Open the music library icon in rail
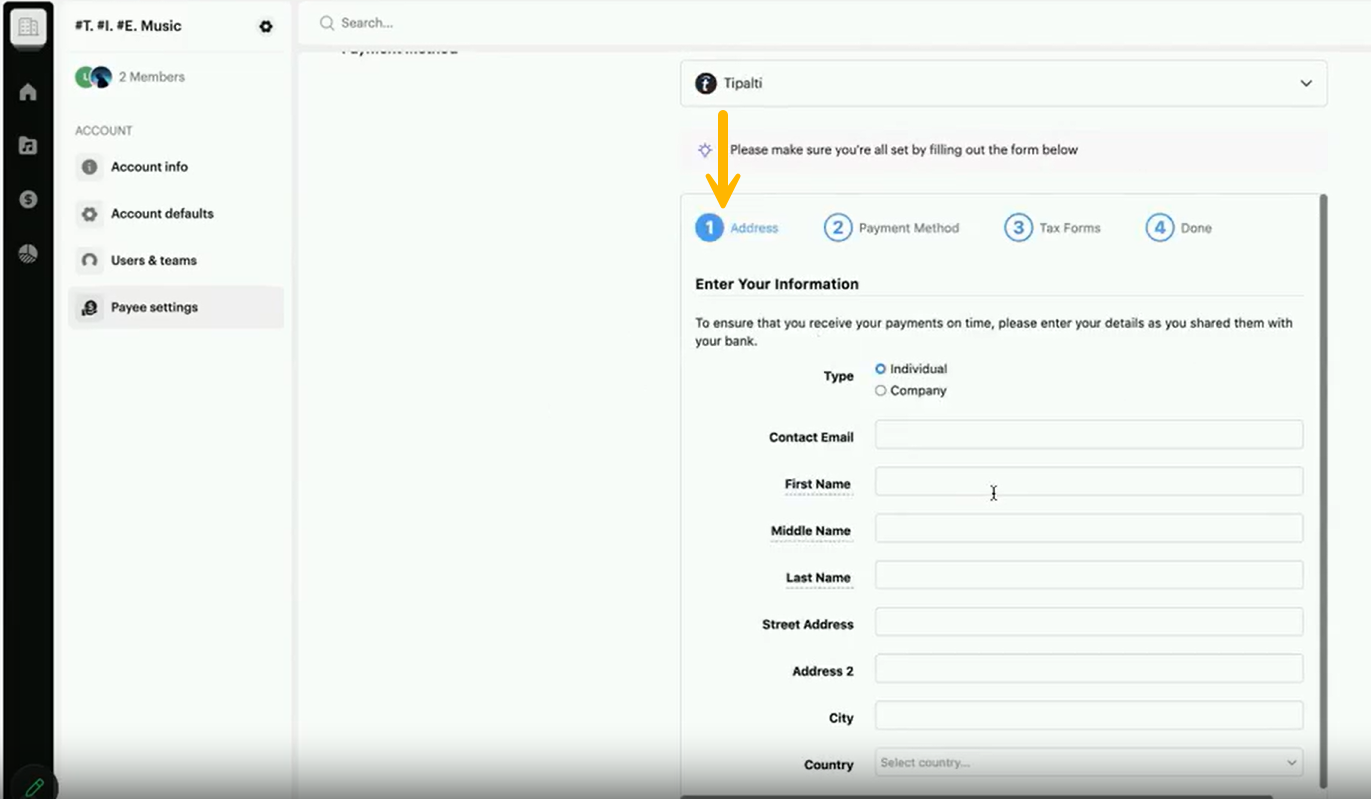Screen dimensions: 1371x799 28,146
